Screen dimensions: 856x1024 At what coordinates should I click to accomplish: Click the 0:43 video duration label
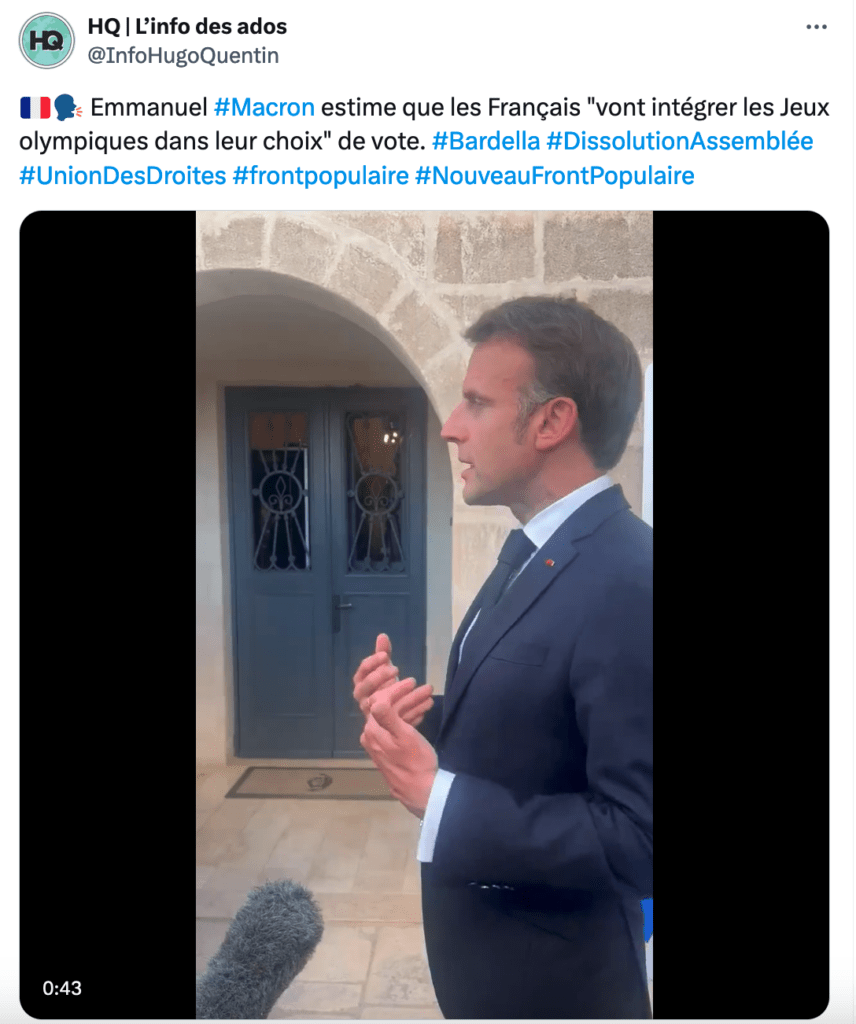click(62, 988)
